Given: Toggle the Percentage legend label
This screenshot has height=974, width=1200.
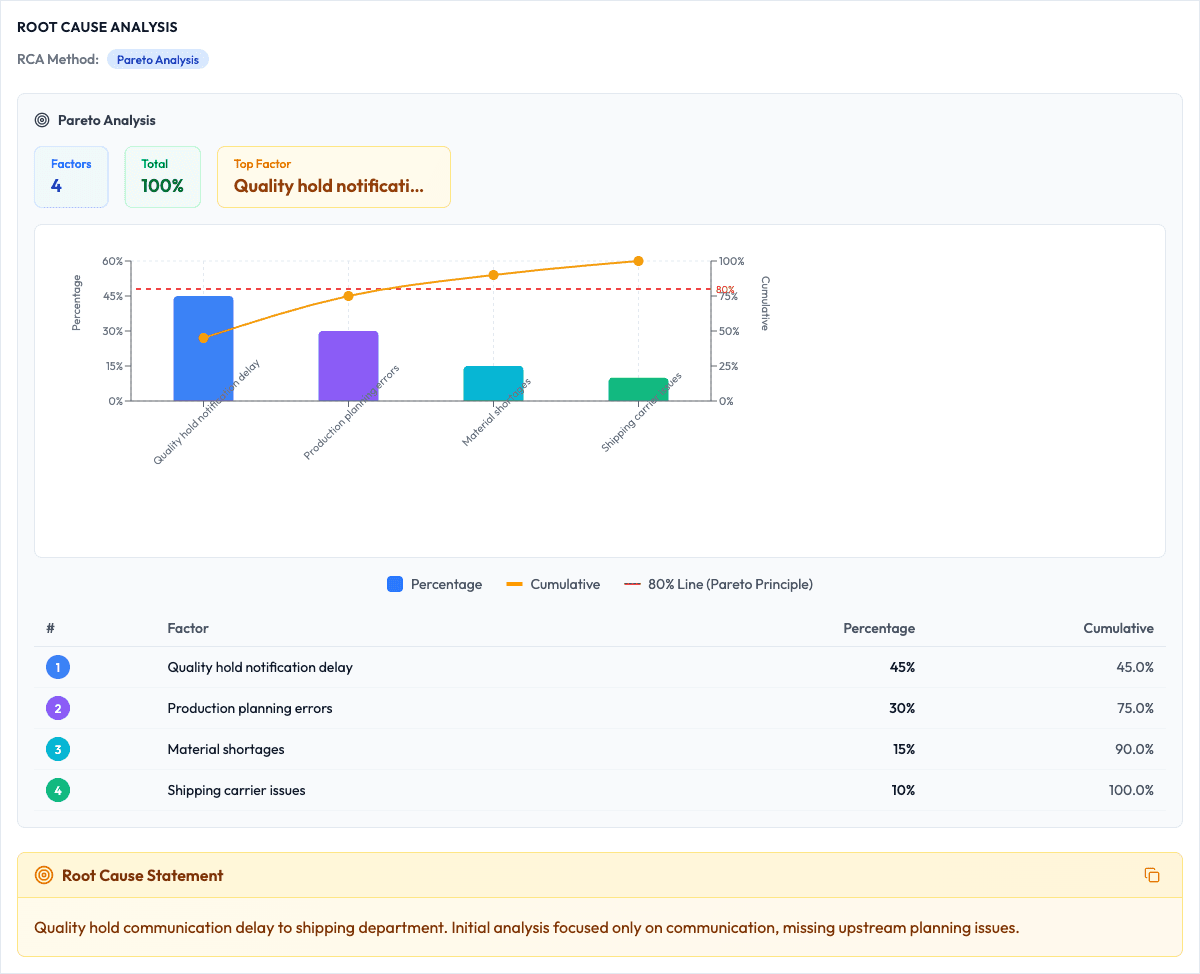Looking at the screenshot, I should (446, 584).
